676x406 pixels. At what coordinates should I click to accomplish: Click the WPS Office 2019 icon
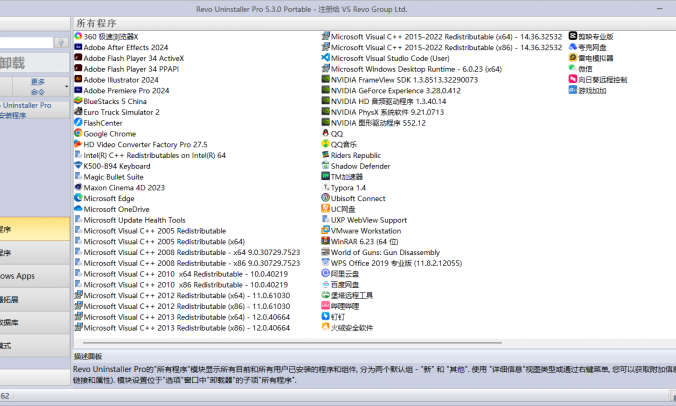(x=325, y=262)
